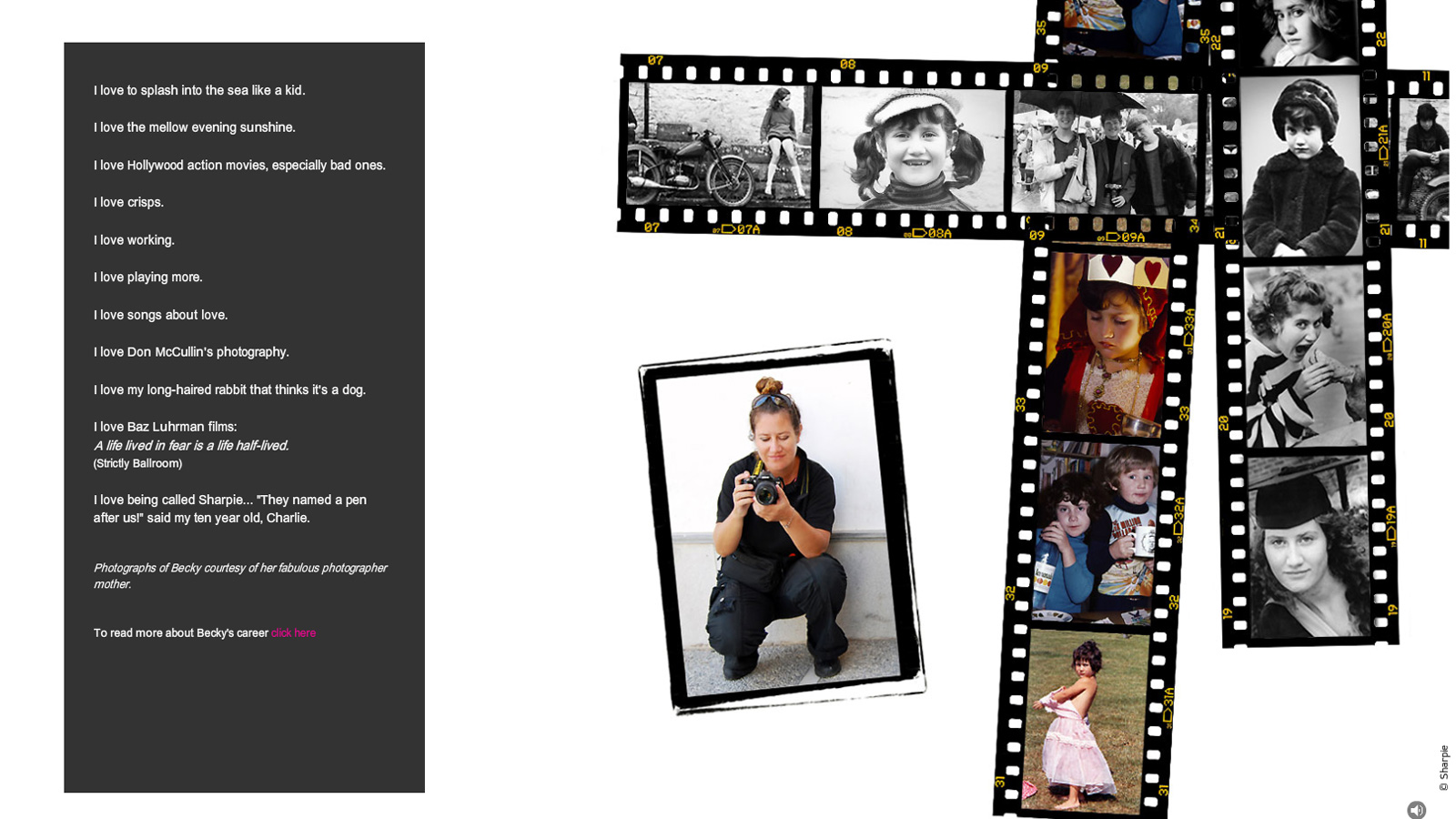This screenshot has height=819, width=1456.
Task: Click the pink 'click here' career link
Action: click(293, 632)
